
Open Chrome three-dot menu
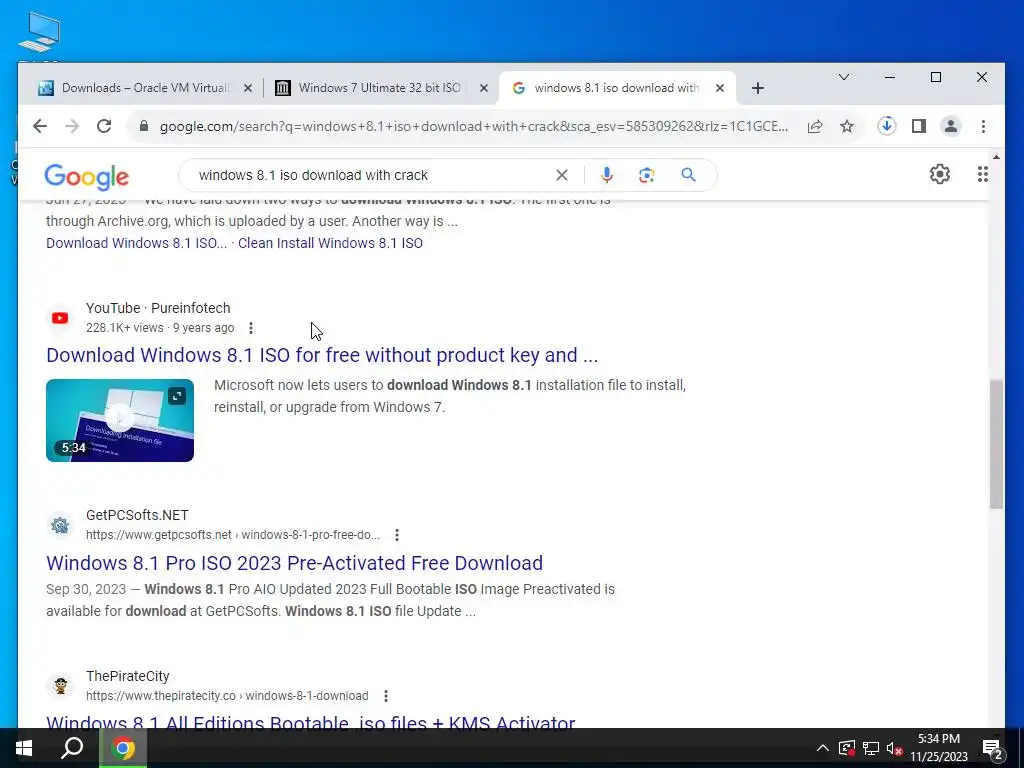983,126
